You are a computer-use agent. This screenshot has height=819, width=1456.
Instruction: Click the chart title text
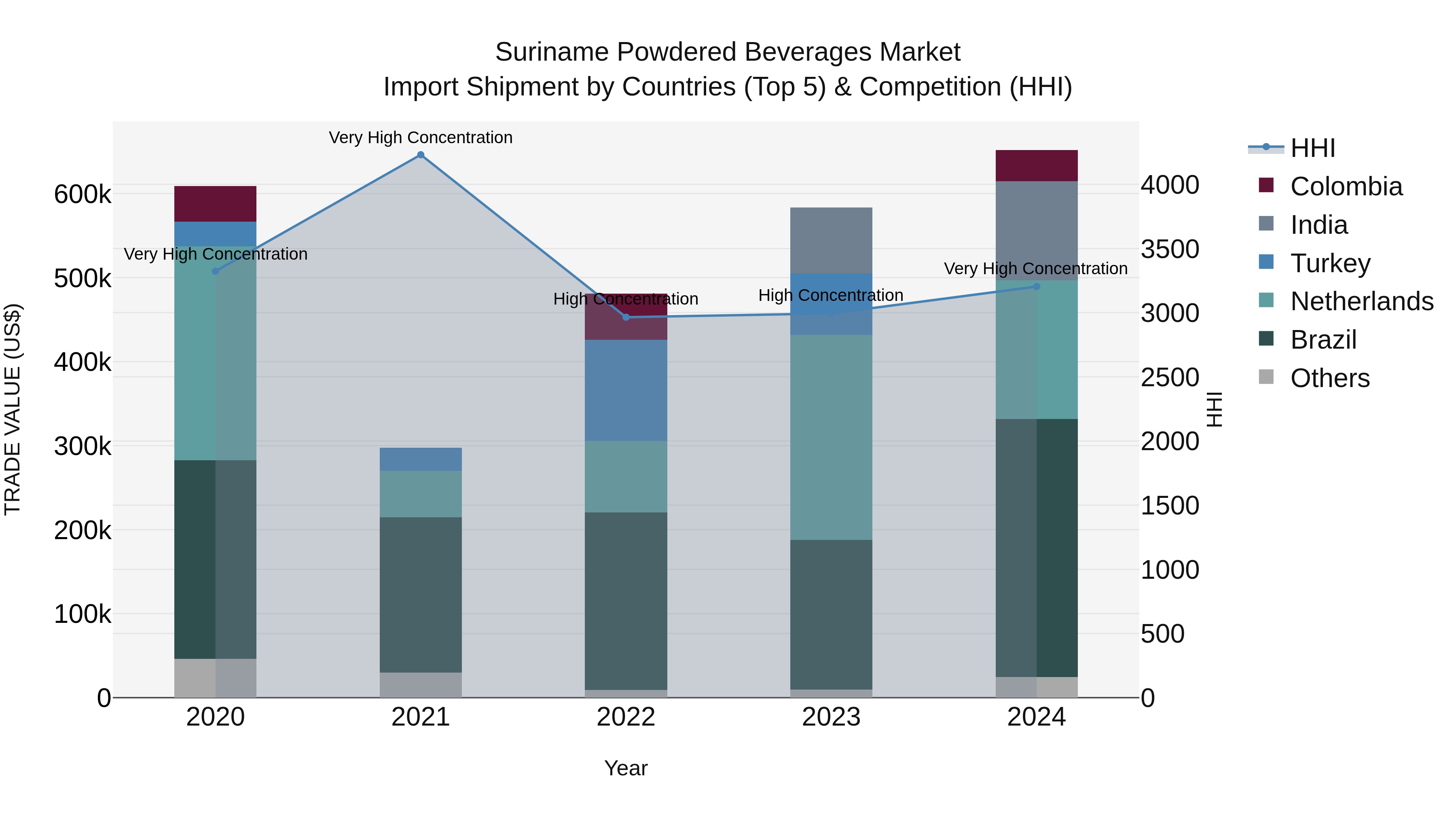pos(728,69)
